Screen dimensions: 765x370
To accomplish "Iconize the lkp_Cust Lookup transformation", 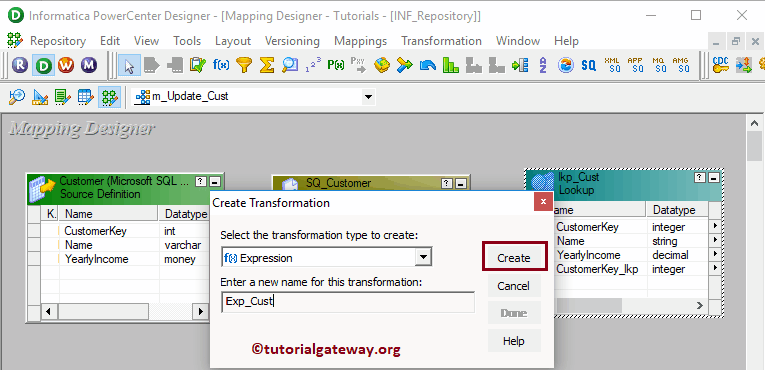I will pyautogui.click(x=714, y=178).
